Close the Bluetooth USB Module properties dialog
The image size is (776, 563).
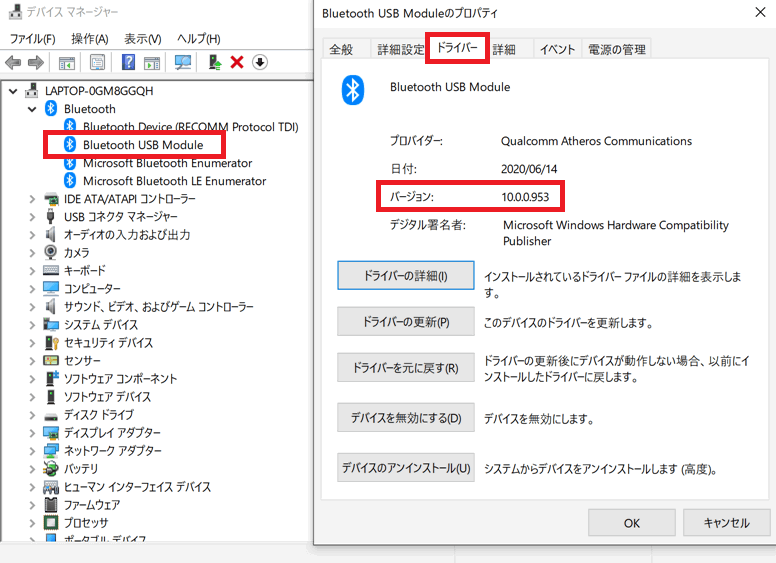[x=760, y=12]
